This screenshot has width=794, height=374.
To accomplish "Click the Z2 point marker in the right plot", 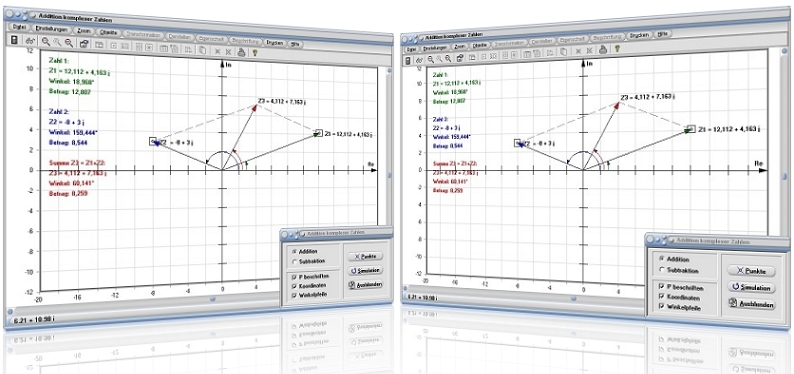I will click(518, 143).
